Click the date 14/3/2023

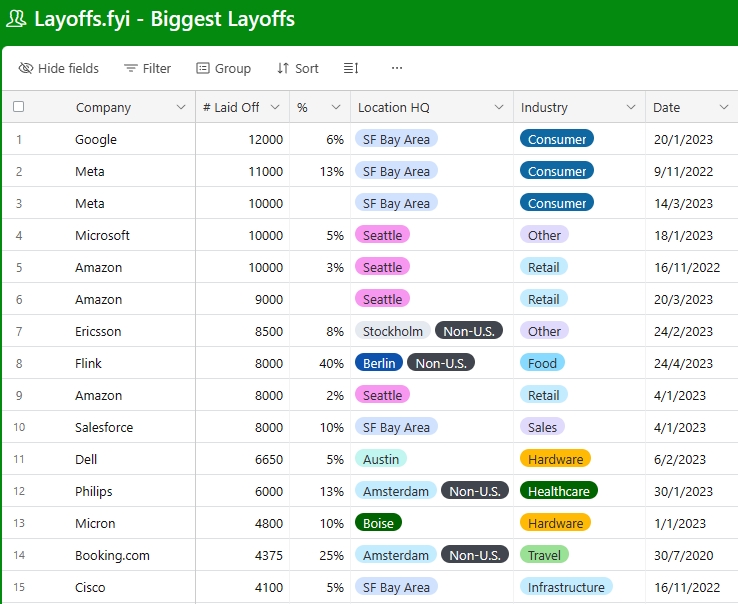coord(683,203)
